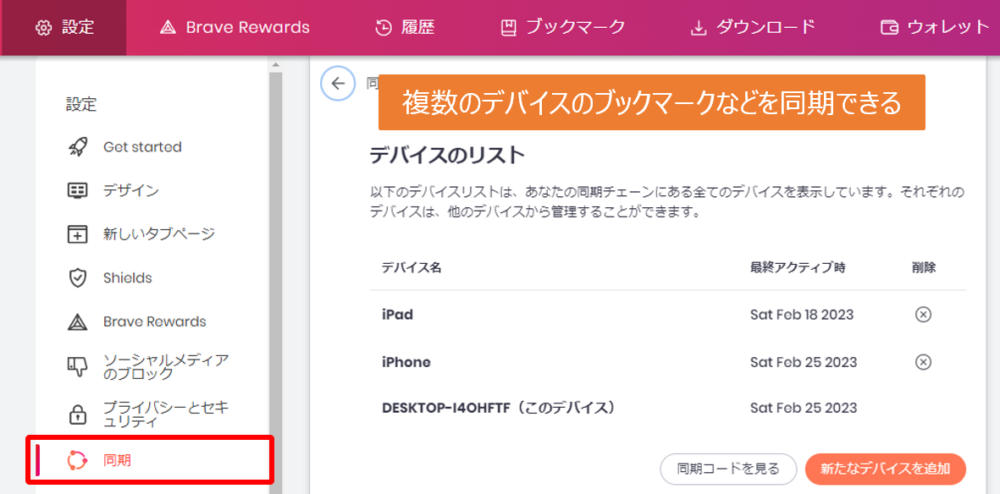Remove the iPad device with X icon
Screen dimensions: 1000x494
923,314
